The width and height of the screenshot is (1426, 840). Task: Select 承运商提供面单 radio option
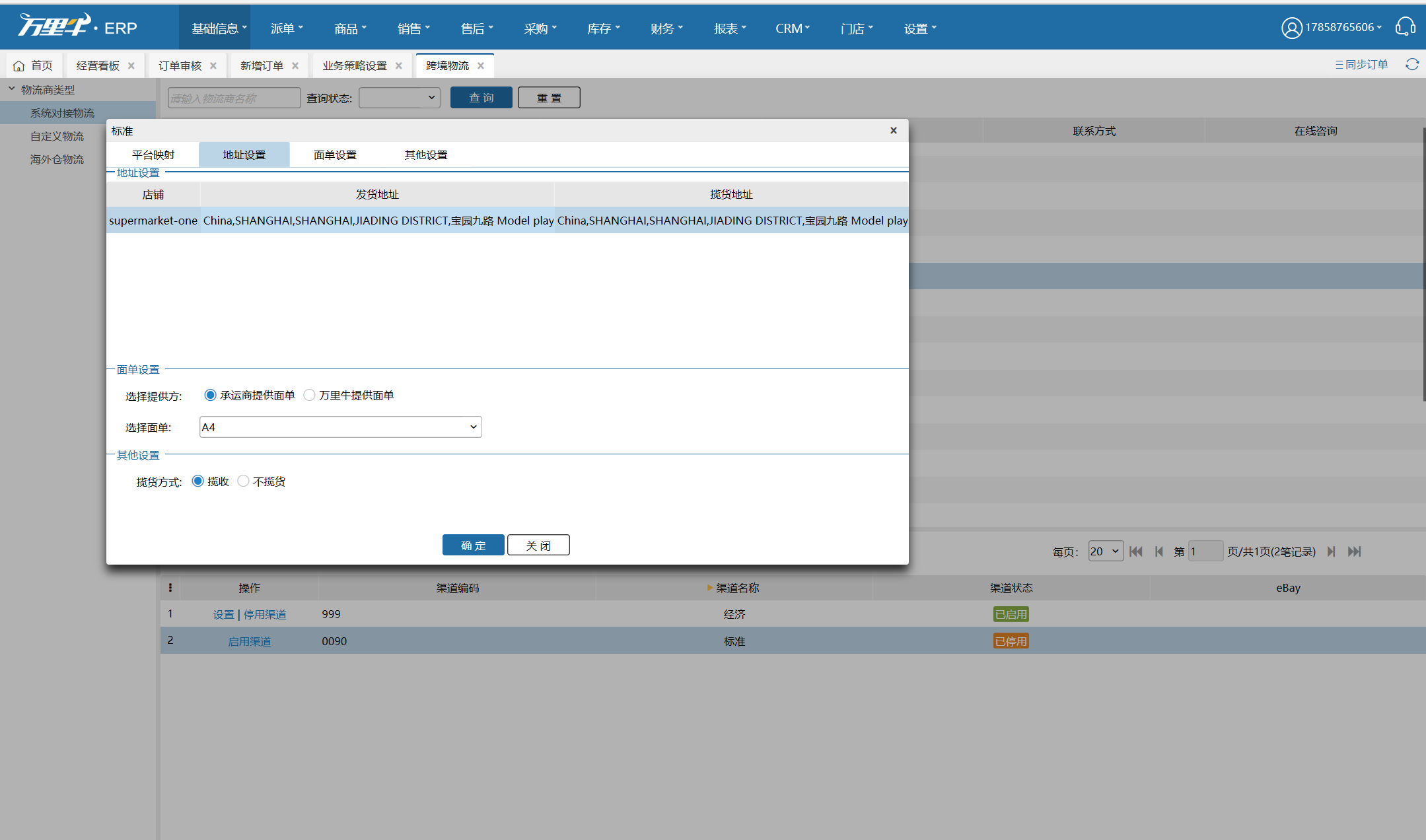click(210, 395)
